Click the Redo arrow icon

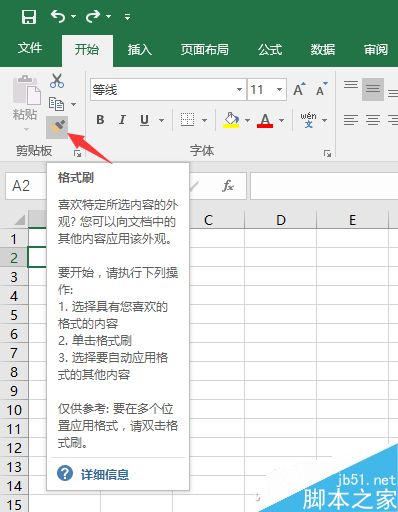(93, 16)
